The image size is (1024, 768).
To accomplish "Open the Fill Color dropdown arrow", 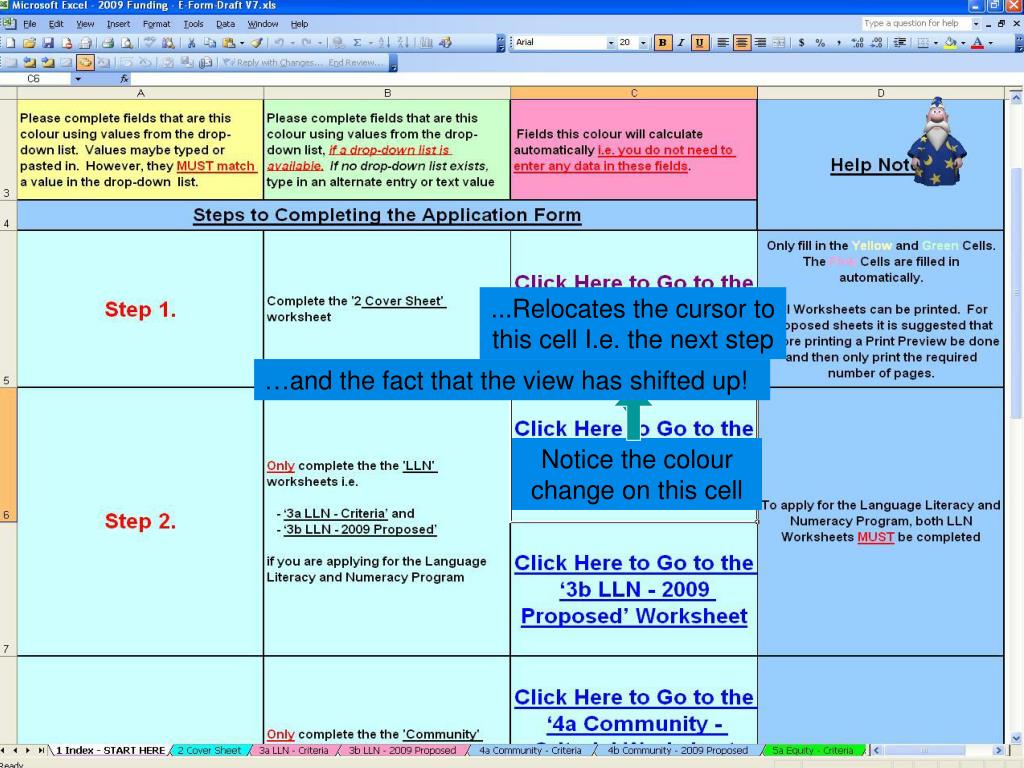I will 963,42.
